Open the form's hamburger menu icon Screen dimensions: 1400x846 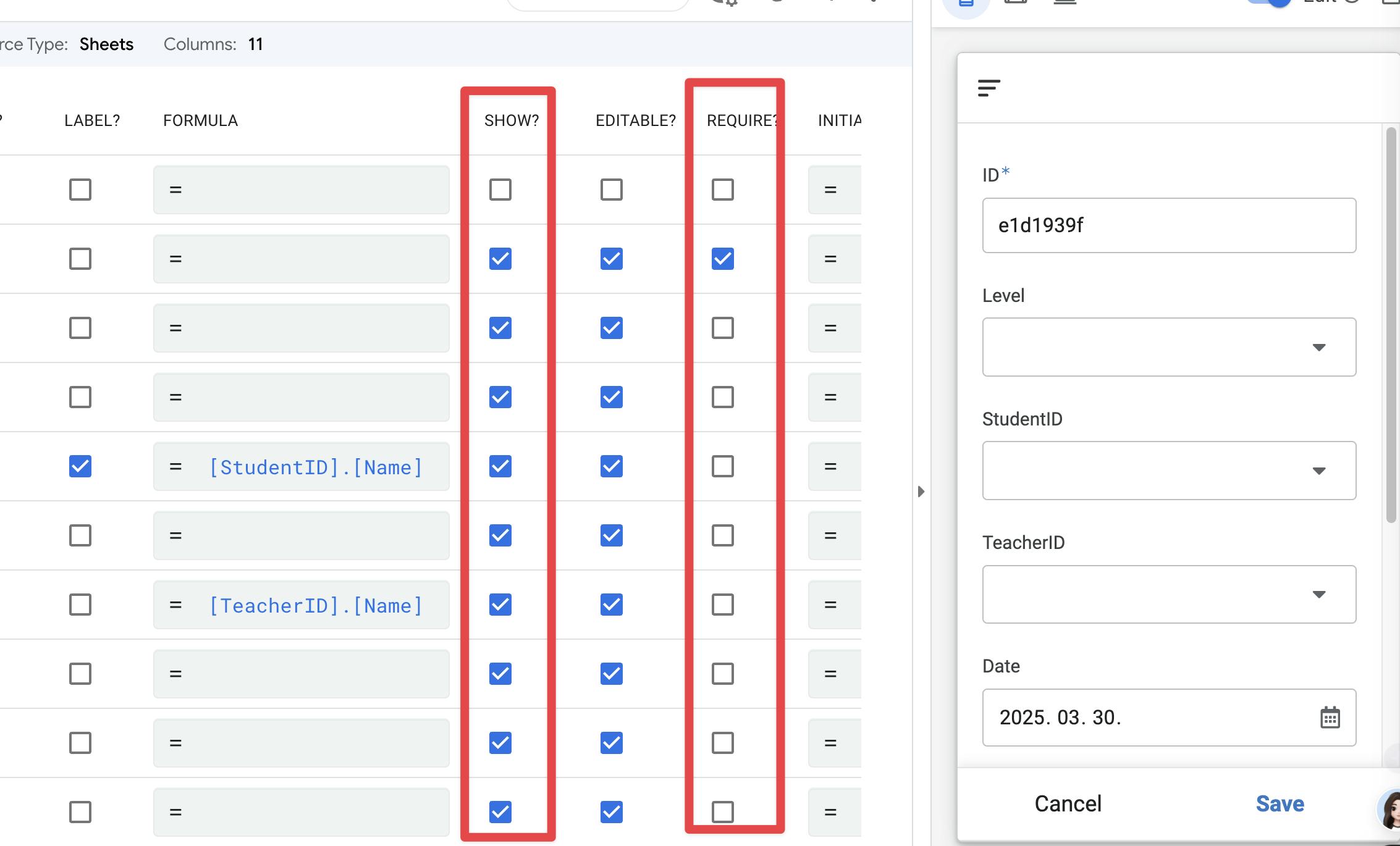click(989, 88)
